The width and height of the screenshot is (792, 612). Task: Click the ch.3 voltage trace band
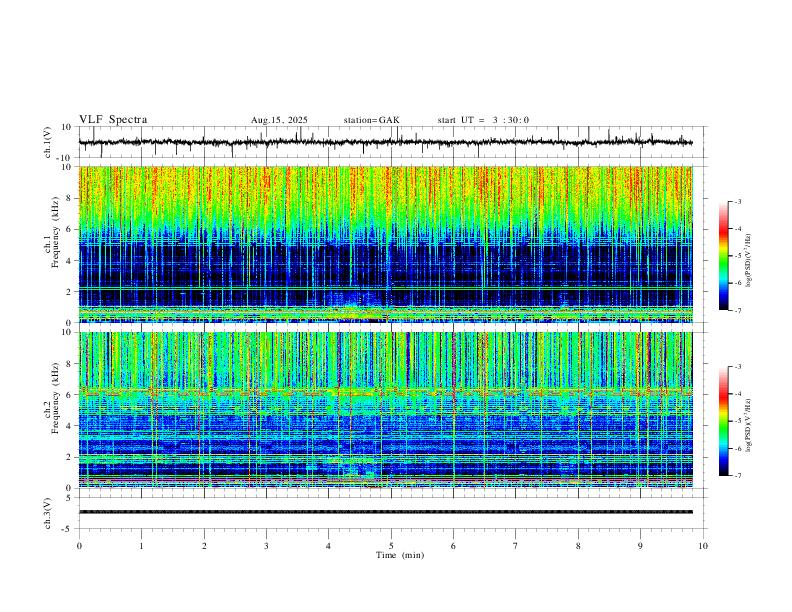385,512
